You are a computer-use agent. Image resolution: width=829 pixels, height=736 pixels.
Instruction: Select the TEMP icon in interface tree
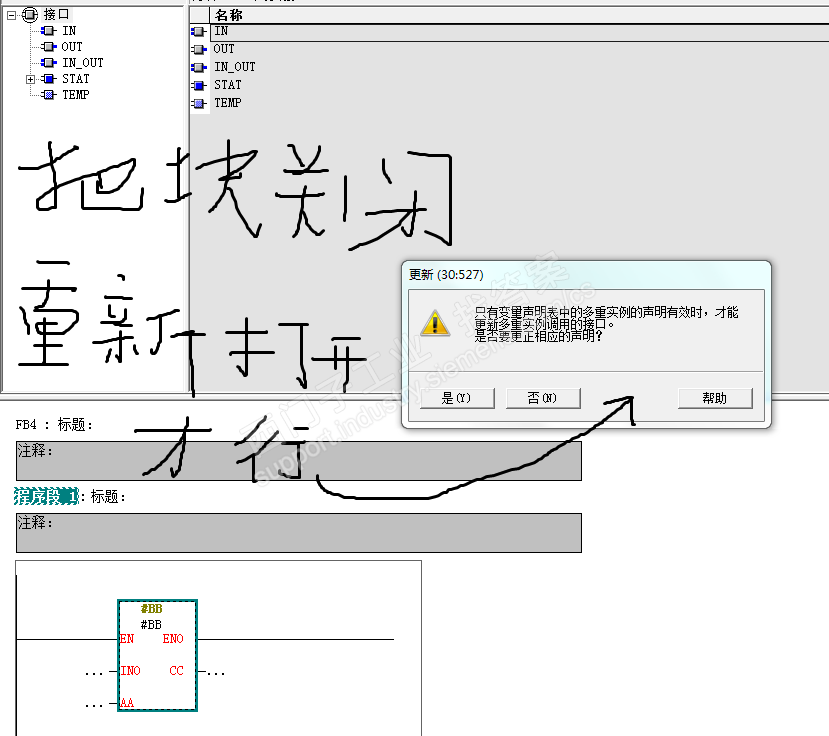tap(49, 95)
